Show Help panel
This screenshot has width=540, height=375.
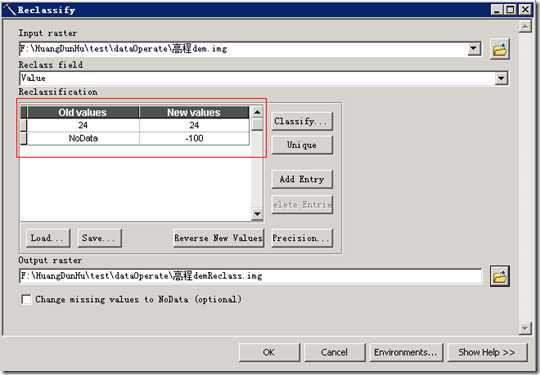(x=487, y=352)
